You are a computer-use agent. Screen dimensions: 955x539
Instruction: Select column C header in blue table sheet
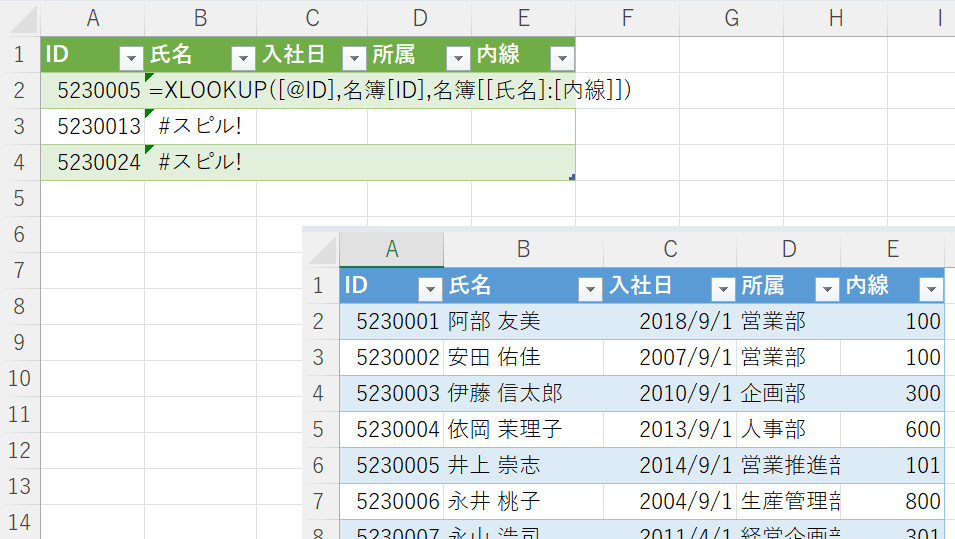click(x=670, y=249)
